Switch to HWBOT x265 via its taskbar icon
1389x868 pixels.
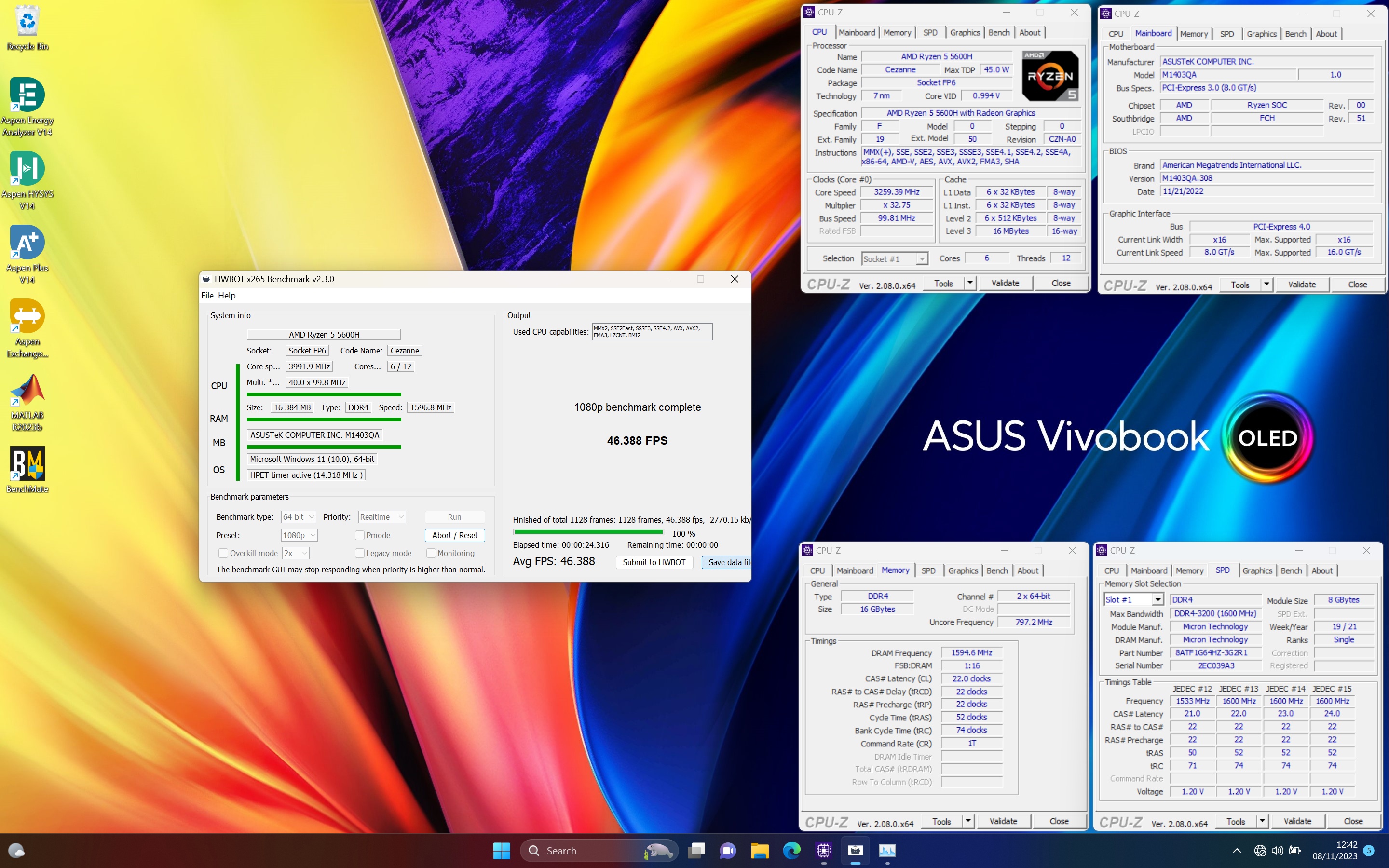855,850
